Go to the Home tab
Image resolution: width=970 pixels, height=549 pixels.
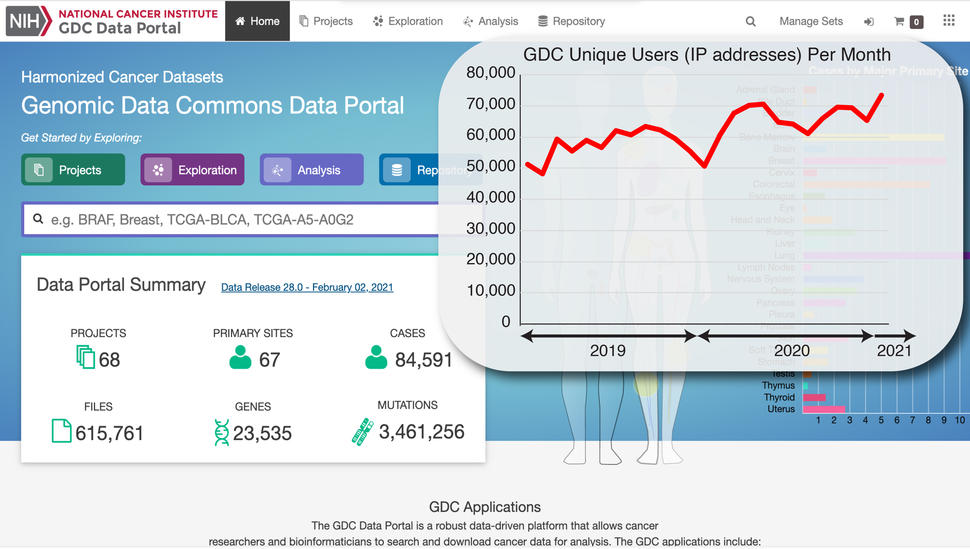click(x=257, y=21)
